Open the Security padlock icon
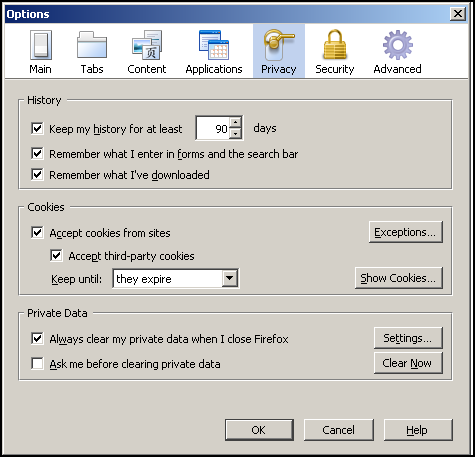Screen dimensions: 475x457 (x=335, y=45)
